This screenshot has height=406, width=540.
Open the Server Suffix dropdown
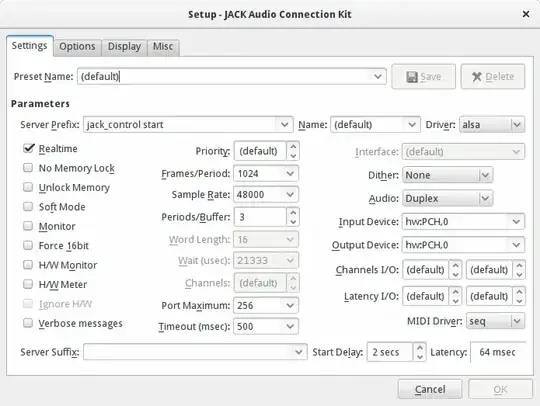point(299,352)
